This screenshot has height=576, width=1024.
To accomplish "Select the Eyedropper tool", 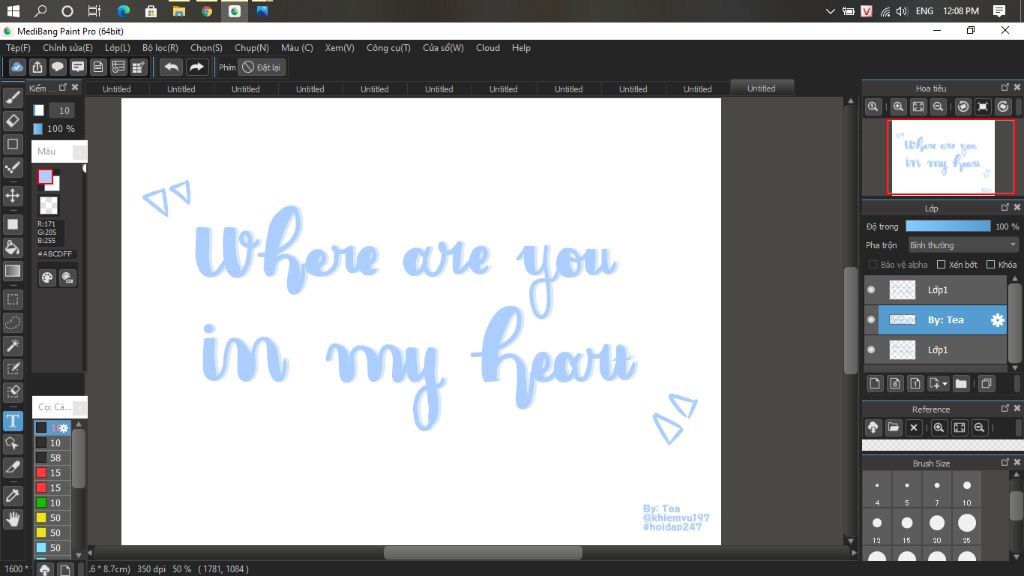I will coord(12,496).
